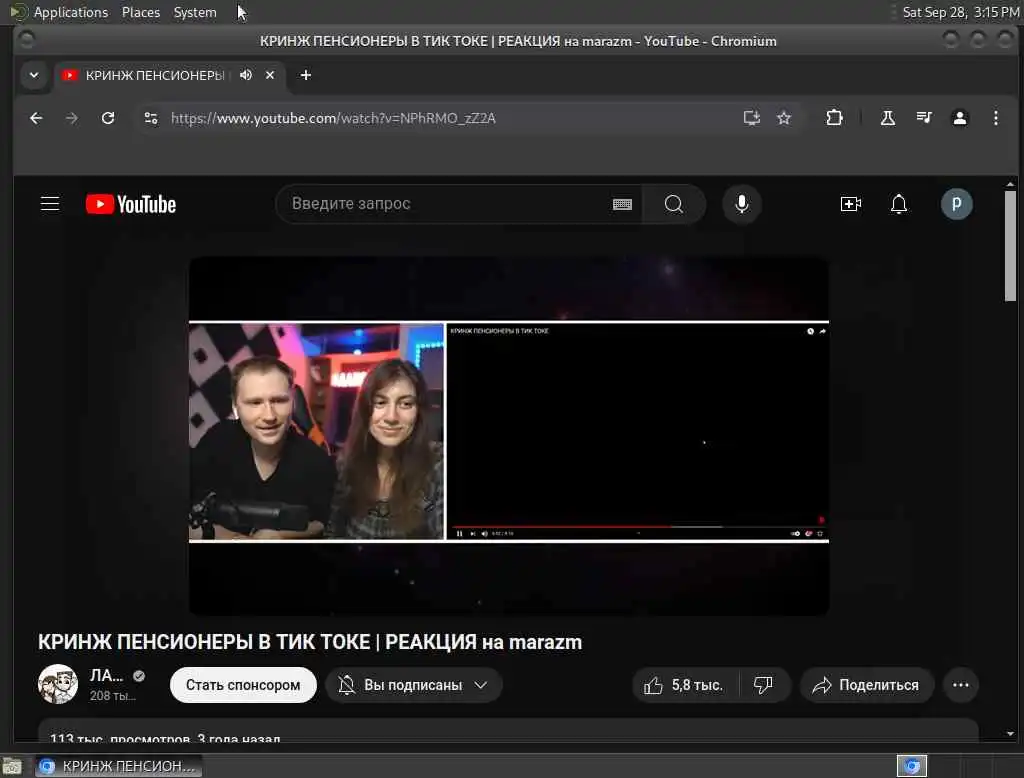The width and height of the screenshot is (1024, 778).
Task: Click subscriber count 208 тыс.
Action: point(112,696)
